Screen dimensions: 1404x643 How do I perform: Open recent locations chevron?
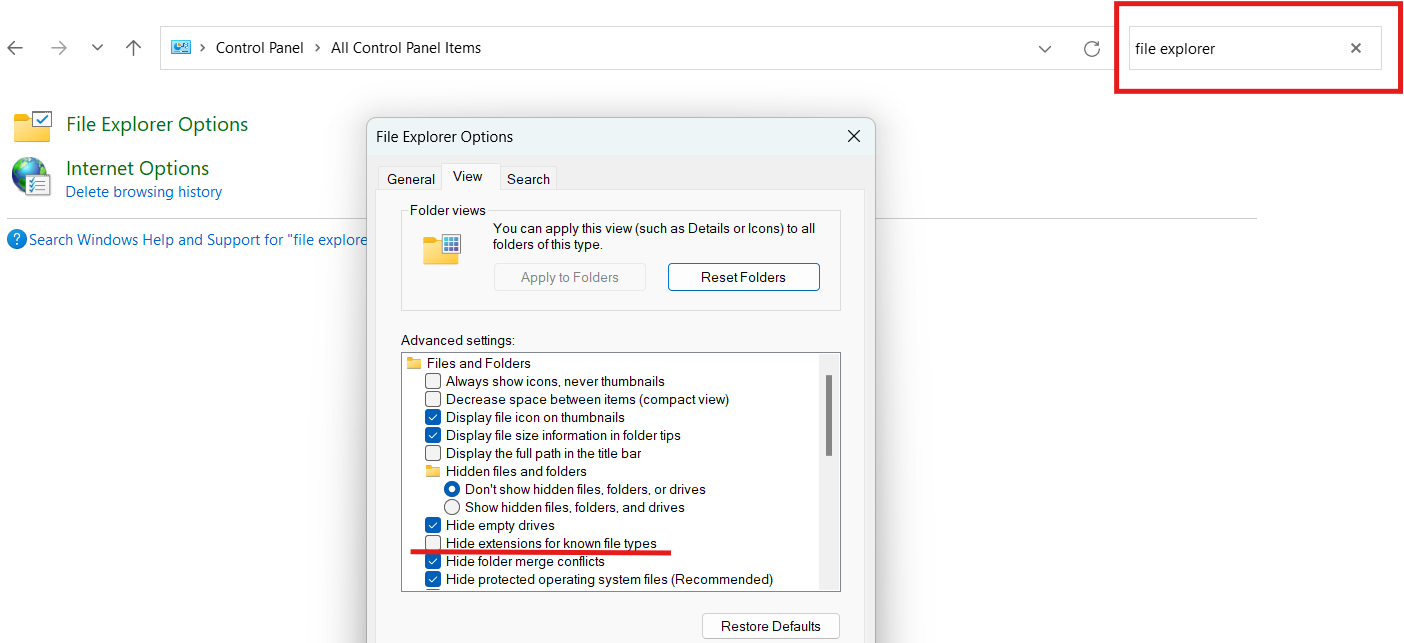click(97, 48)
